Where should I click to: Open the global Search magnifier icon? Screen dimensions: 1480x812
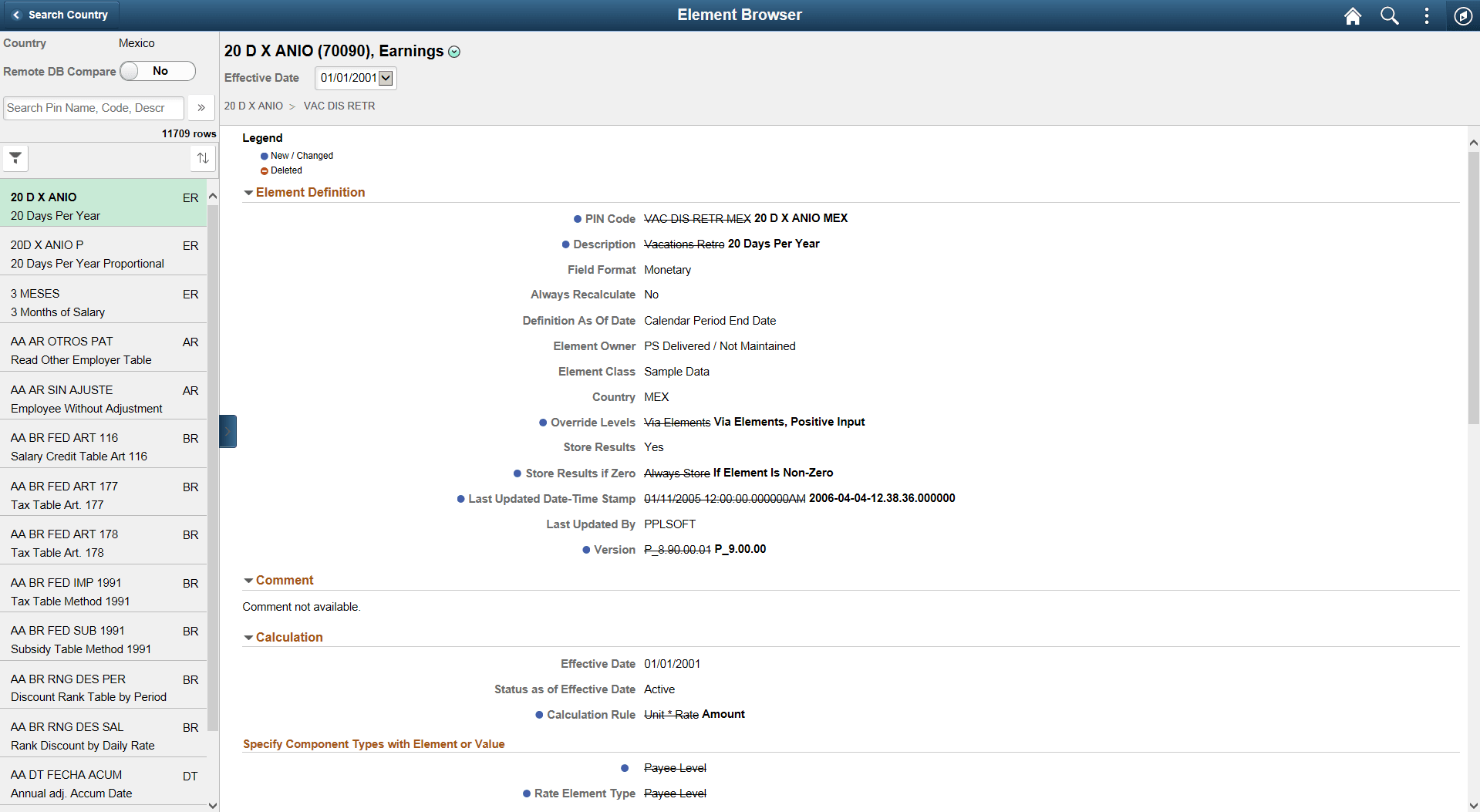click(1389, 15)
